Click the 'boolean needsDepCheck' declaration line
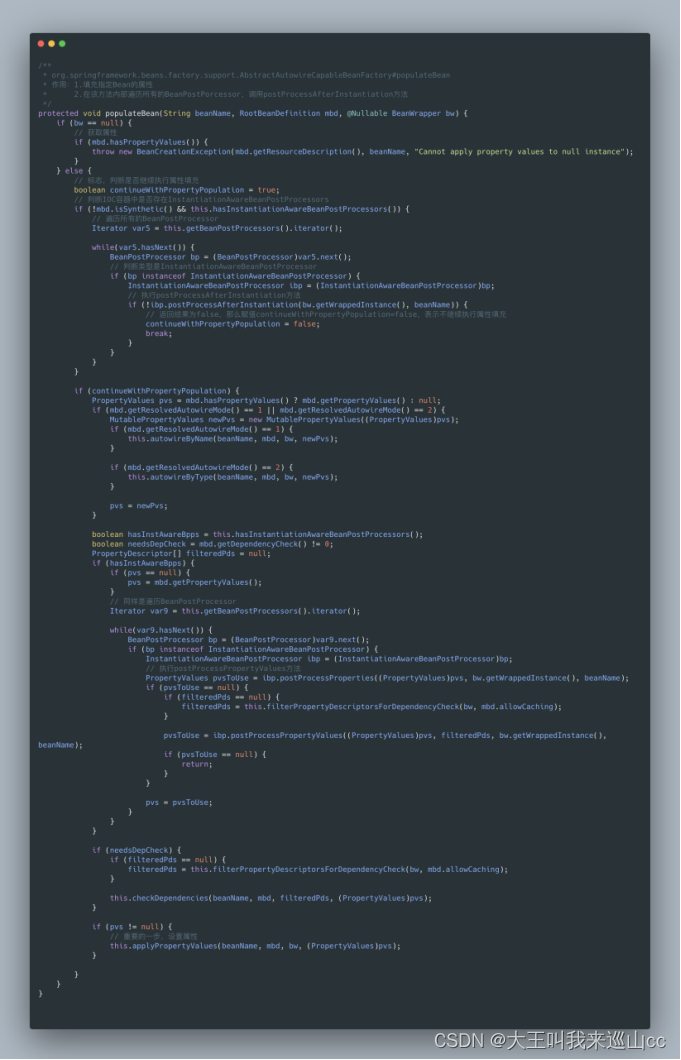This screenshot has width=681, height=1060. (212, 544)
